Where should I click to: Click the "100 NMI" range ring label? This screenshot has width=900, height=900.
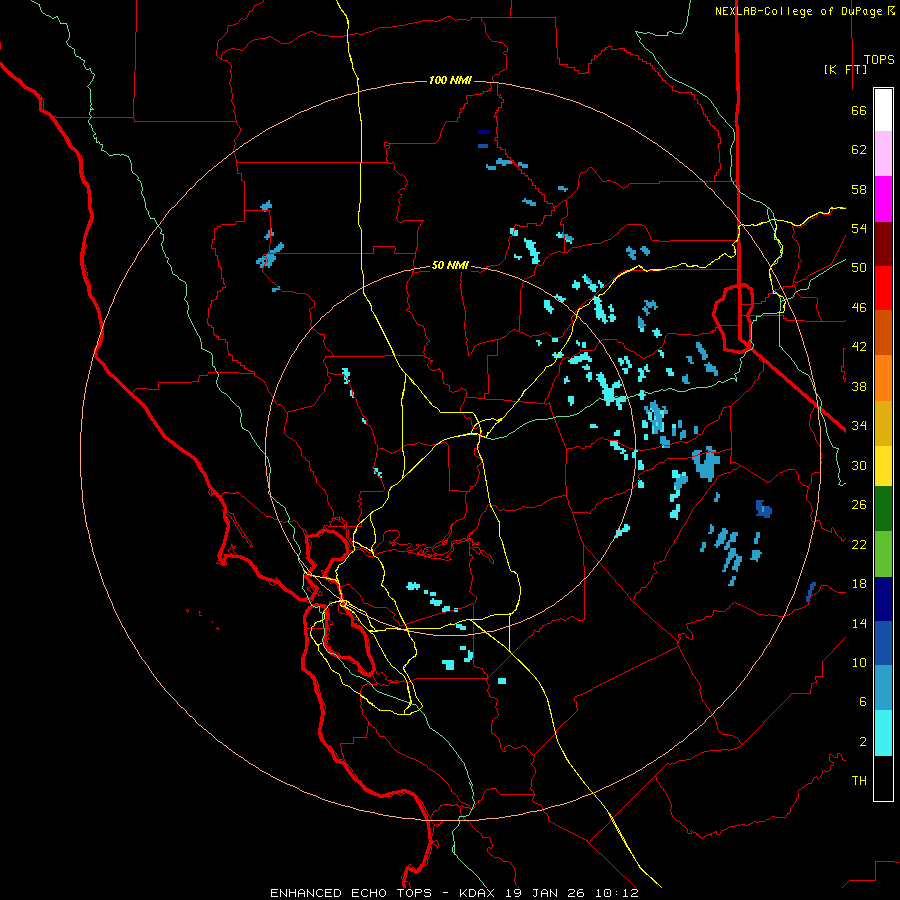tap(450, 80)
